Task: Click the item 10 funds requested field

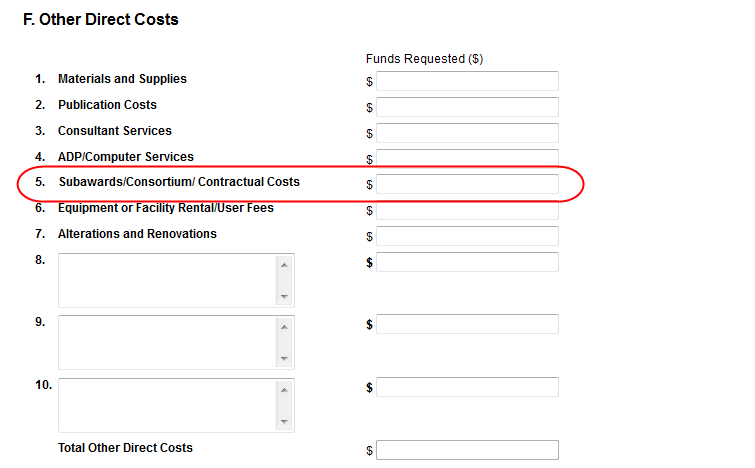Action: (467, 387)
